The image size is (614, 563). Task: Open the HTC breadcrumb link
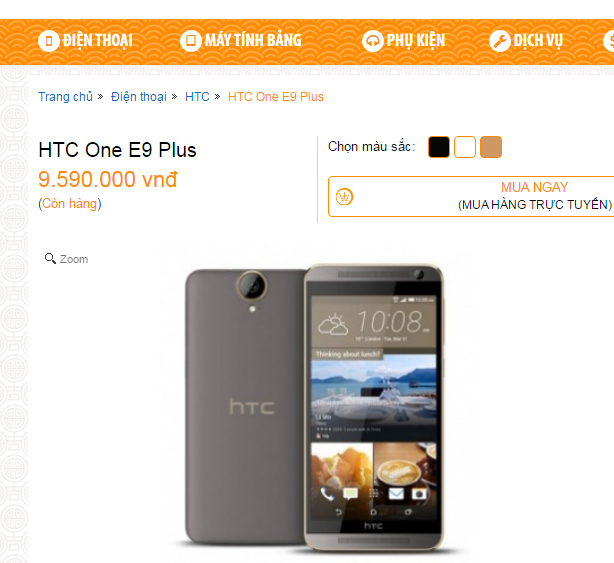(197, 97)
